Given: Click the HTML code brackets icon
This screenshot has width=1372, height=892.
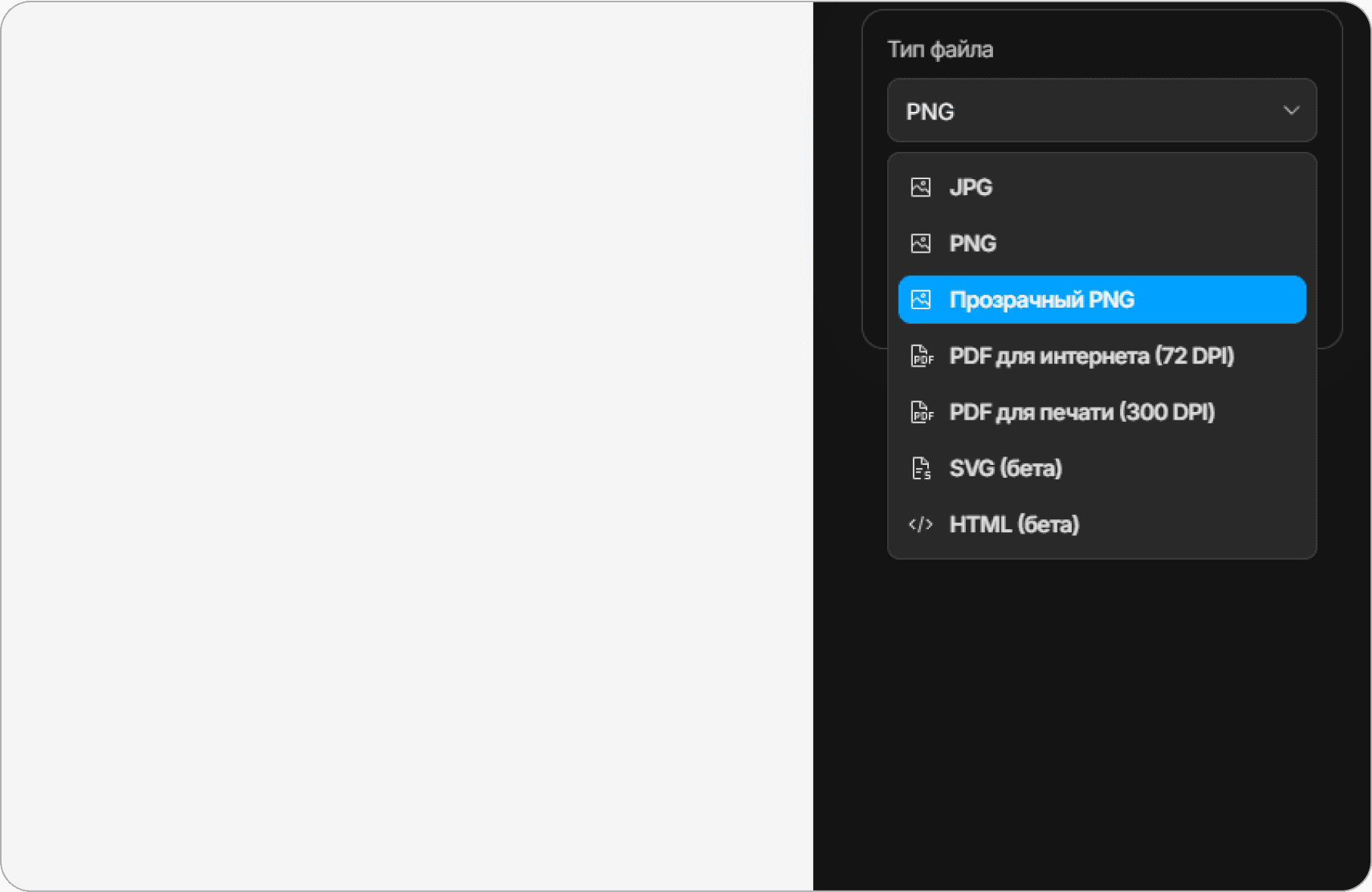Looking at the screenshot, I should tap(920, 524).
